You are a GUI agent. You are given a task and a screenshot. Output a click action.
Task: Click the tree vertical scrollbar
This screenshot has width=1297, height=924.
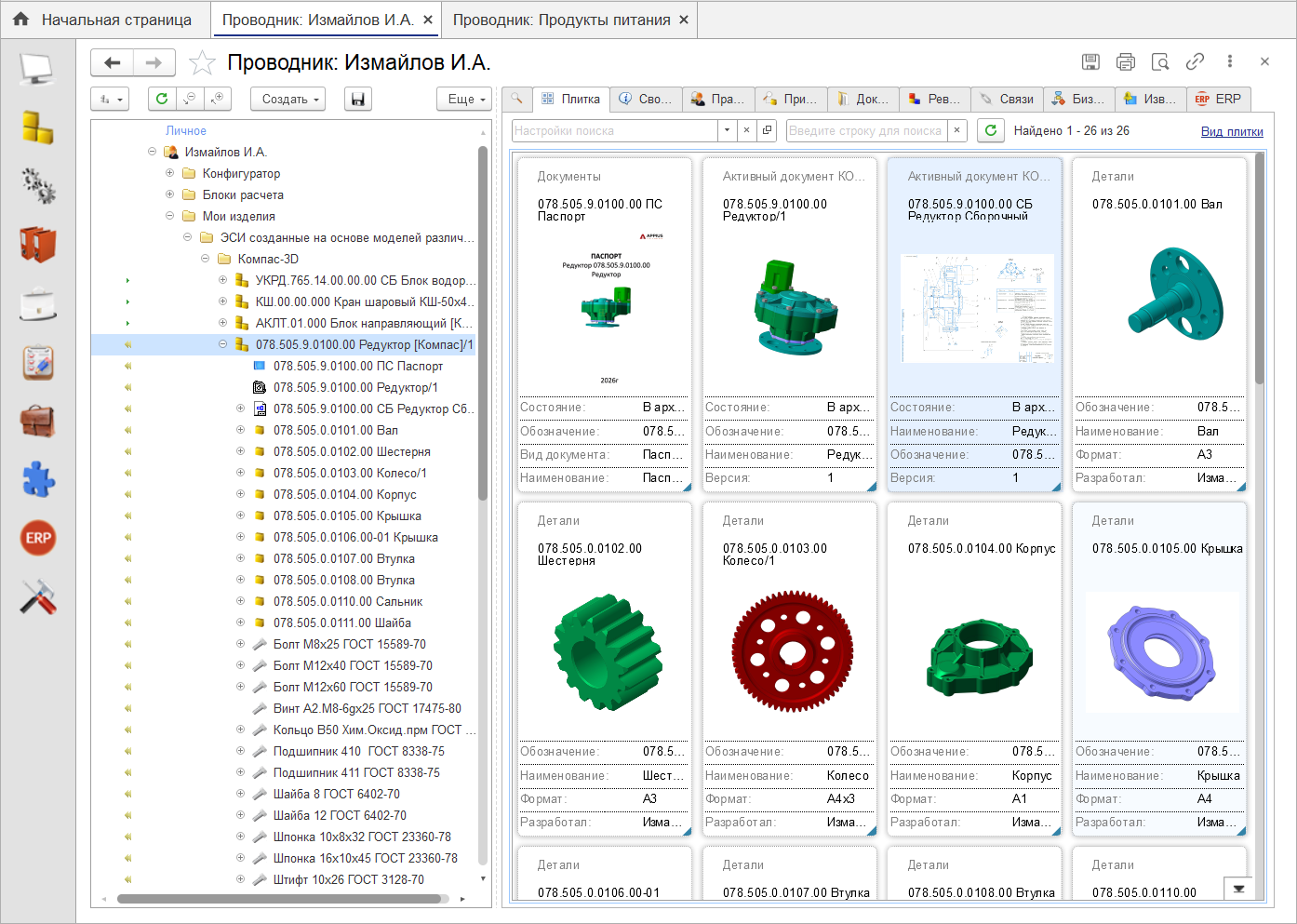click(483, 323)
